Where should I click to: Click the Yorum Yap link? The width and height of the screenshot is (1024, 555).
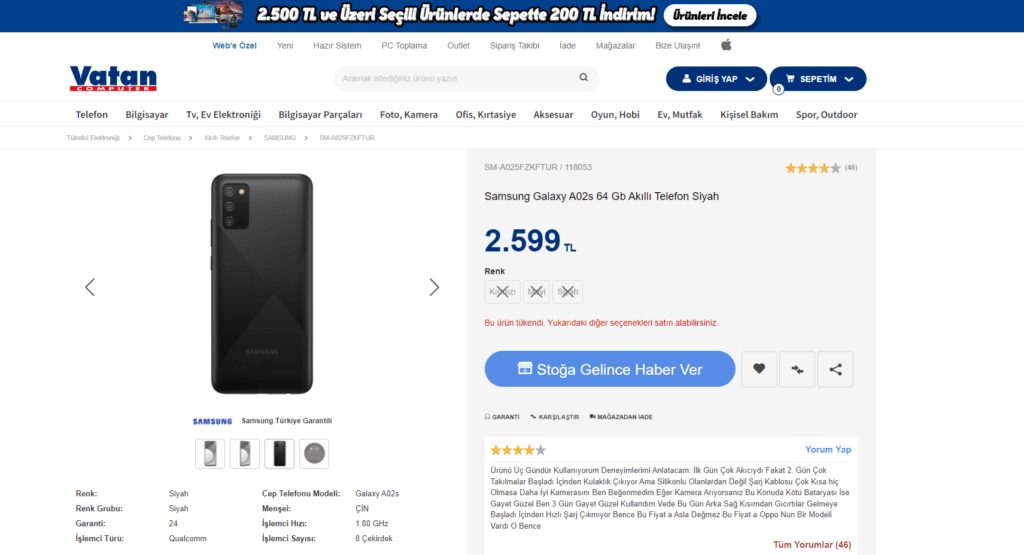click(828, 450)
